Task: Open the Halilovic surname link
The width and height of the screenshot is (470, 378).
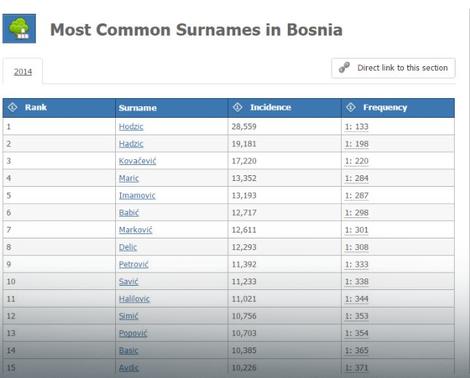Action: pos(134,299)
